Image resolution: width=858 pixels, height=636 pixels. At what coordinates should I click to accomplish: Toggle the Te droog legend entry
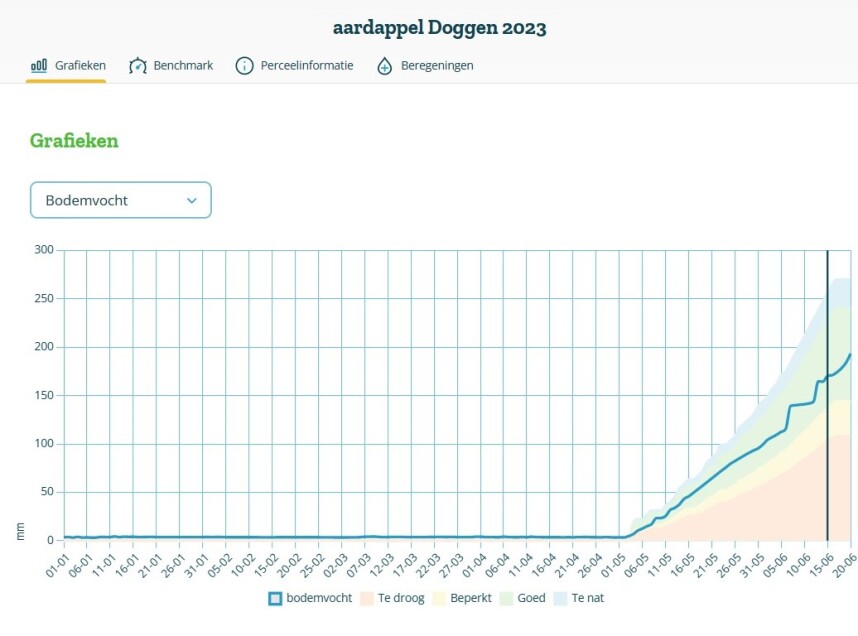[x=401, y=599]
